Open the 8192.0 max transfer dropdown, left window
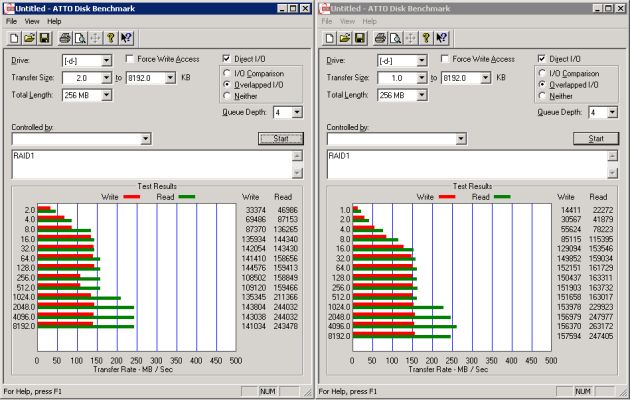630x400 pixels. coord(170,78)
